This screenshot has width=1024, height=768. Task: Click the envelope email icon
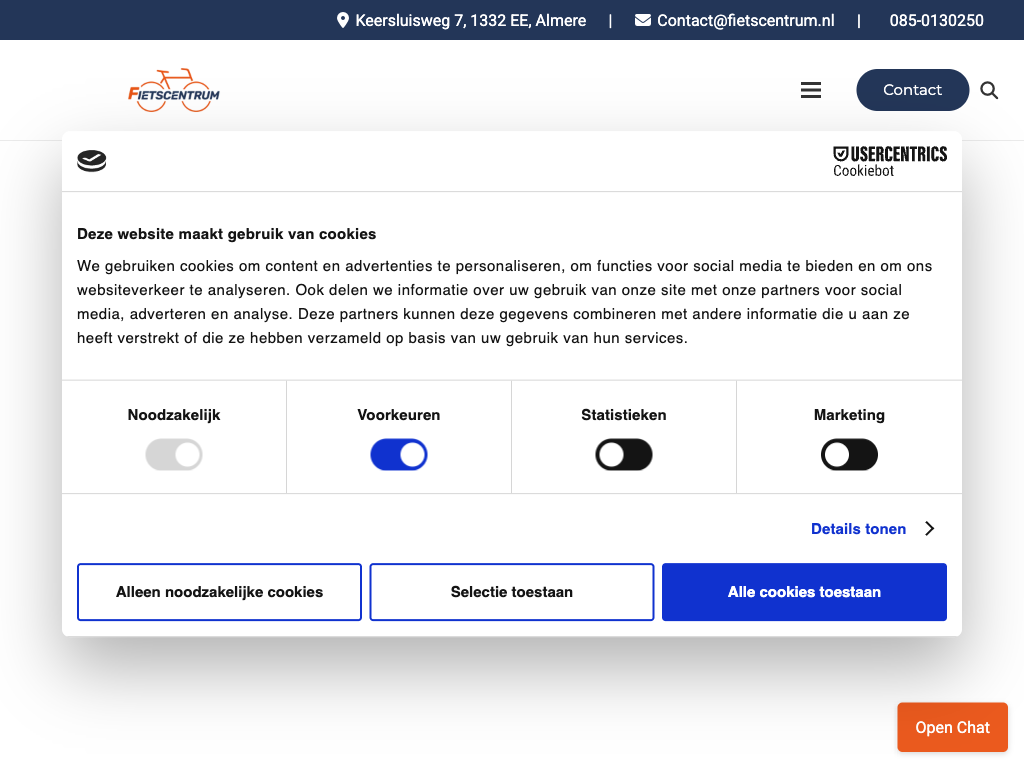pos(643,20)
